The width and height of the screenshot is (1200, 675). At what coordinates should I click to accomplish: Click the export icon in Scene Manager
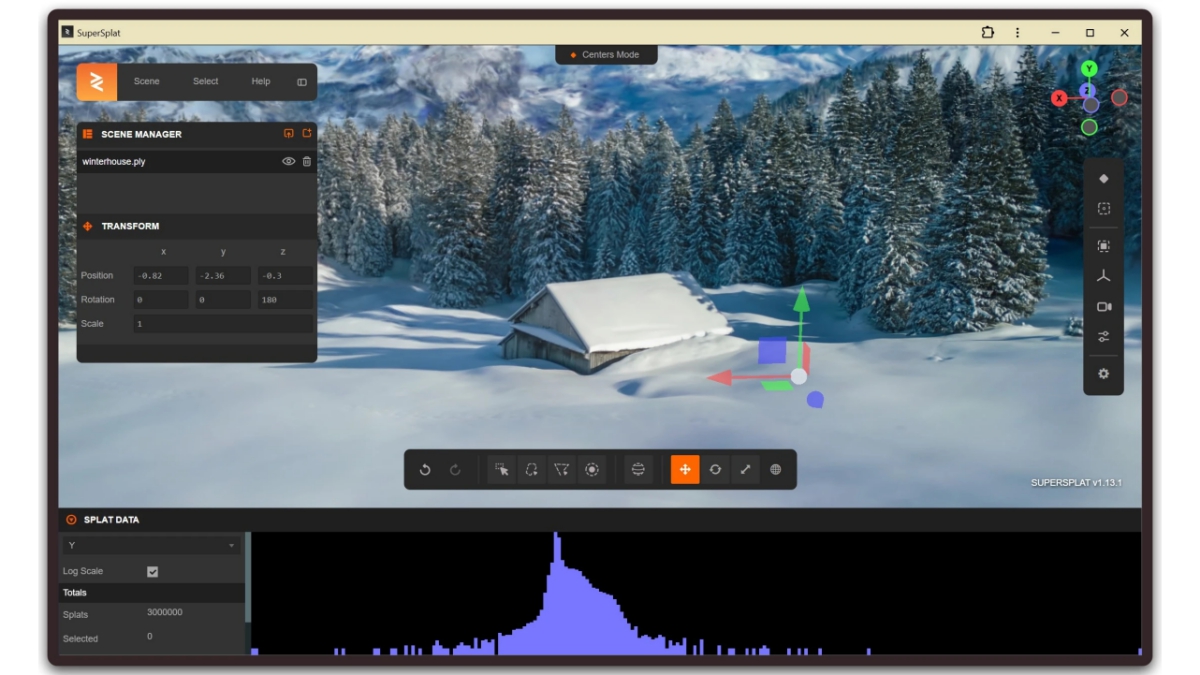[306, 133]
